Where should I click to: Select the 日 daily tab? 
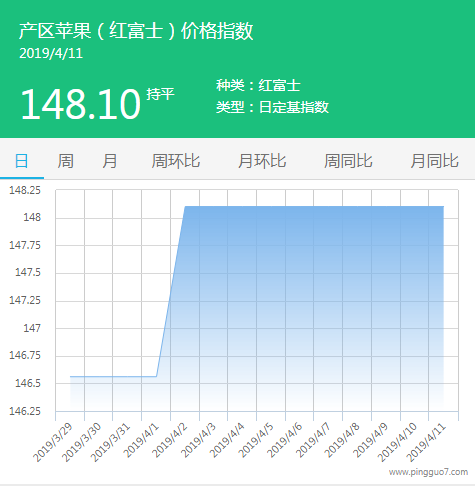pyautogui.click(x=22, y=161)
